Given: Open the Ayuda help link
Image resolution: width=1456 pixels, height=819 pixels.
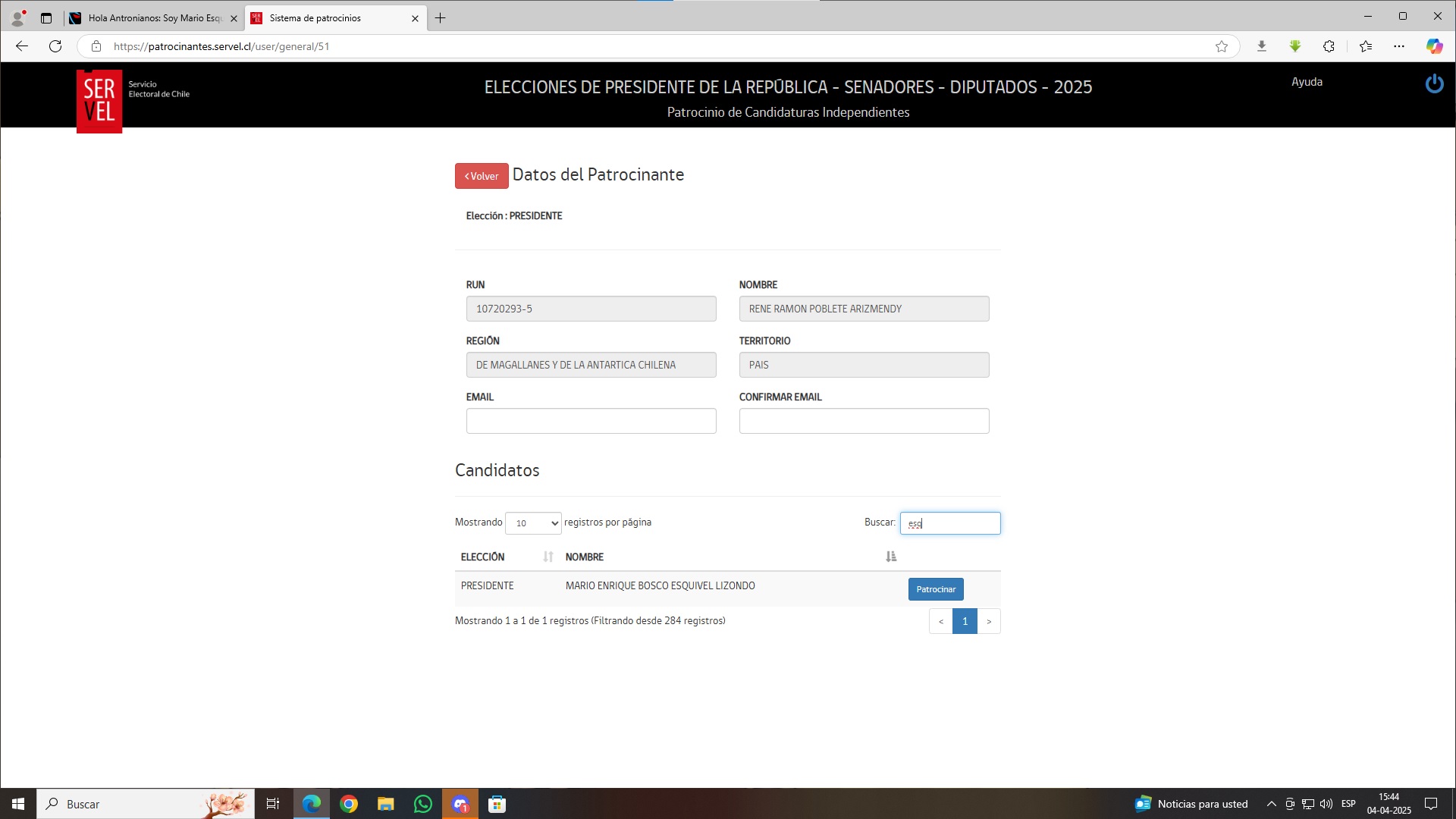Looking at the screenshot, I should [1307, 82].
